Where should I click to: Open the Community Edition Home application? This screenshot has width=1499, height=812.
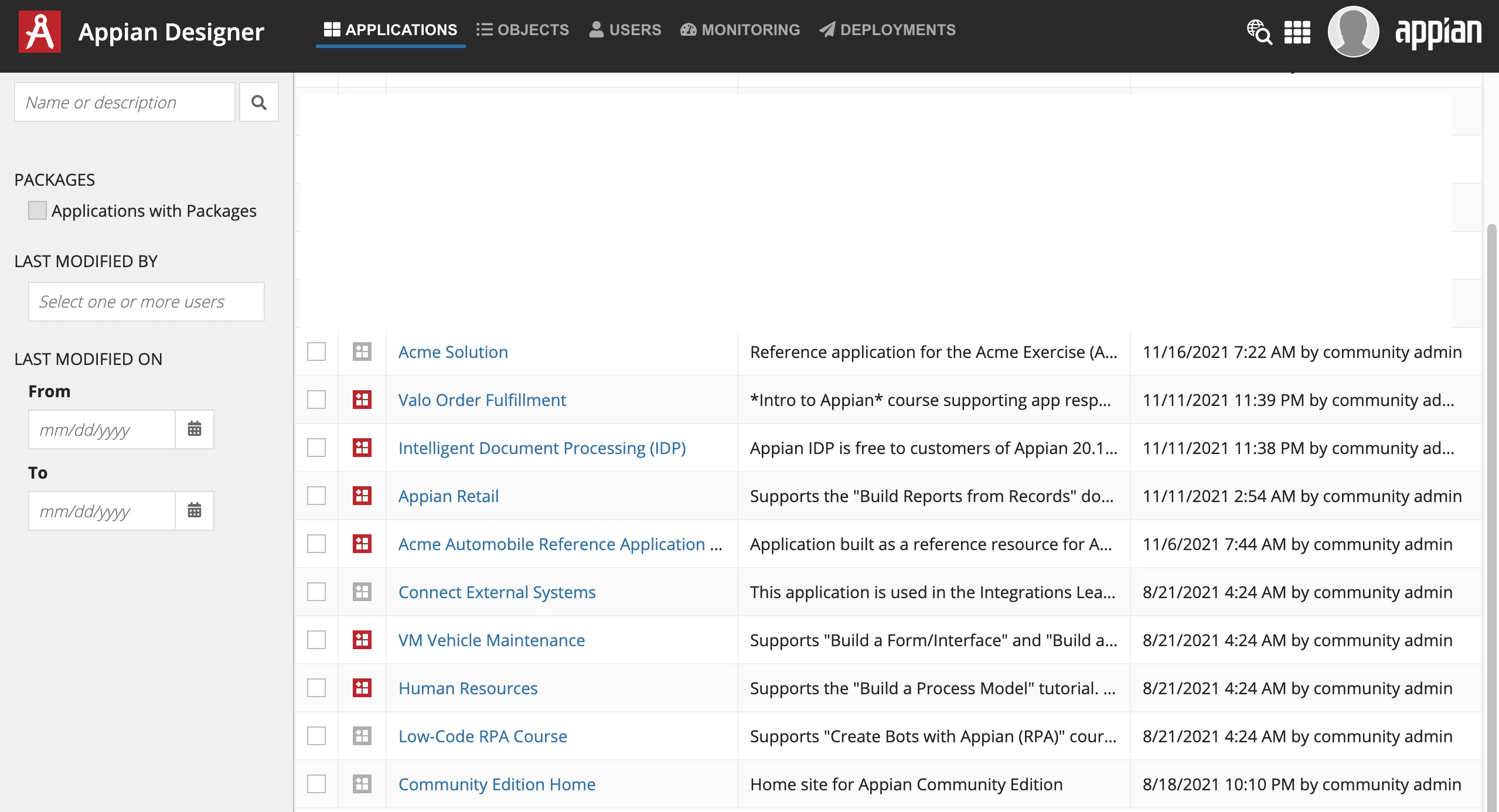point(497,784)
